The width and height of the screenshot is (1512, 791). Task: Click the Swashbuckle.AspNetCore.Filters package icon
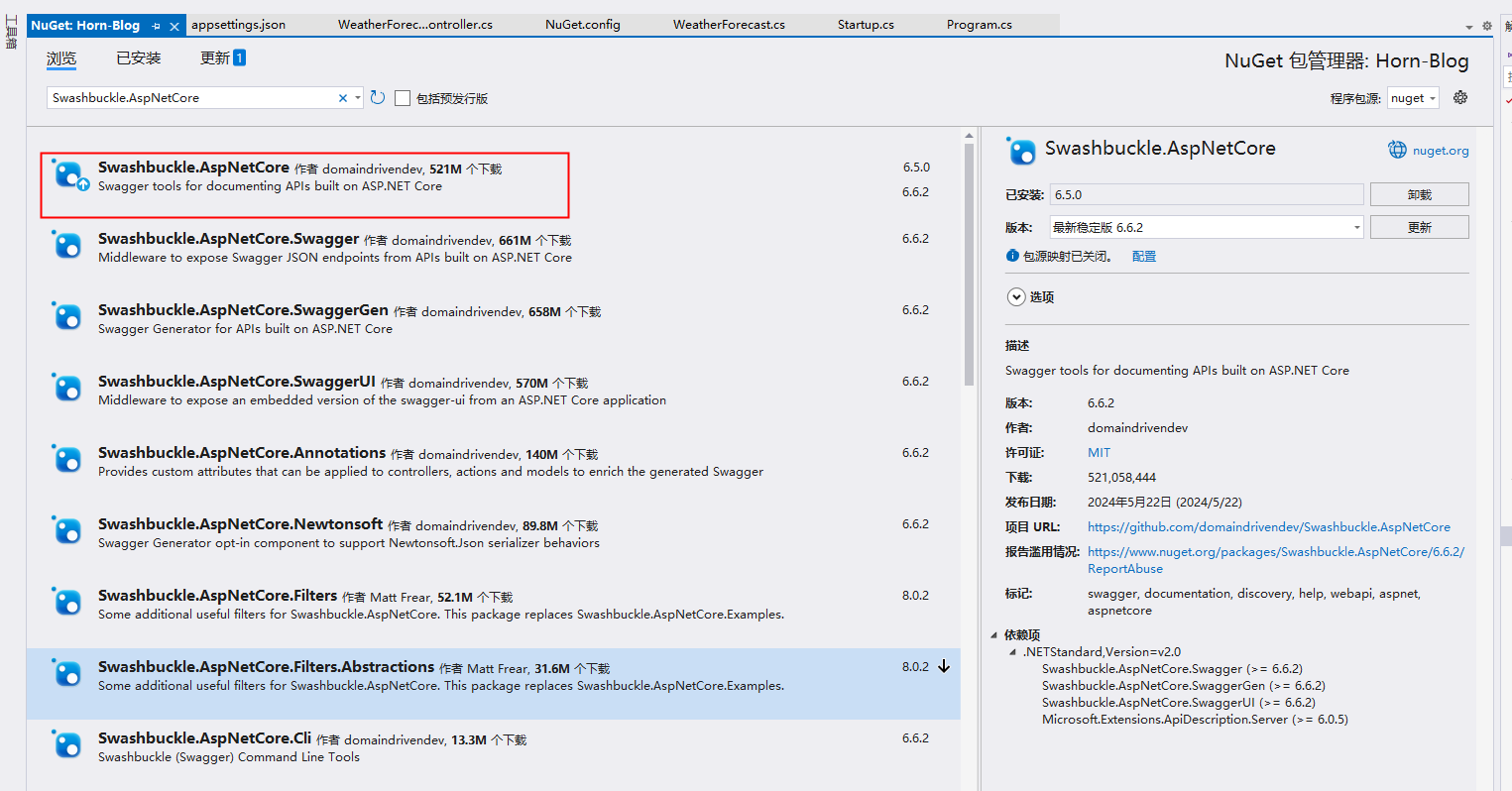(x=68, y=603)
